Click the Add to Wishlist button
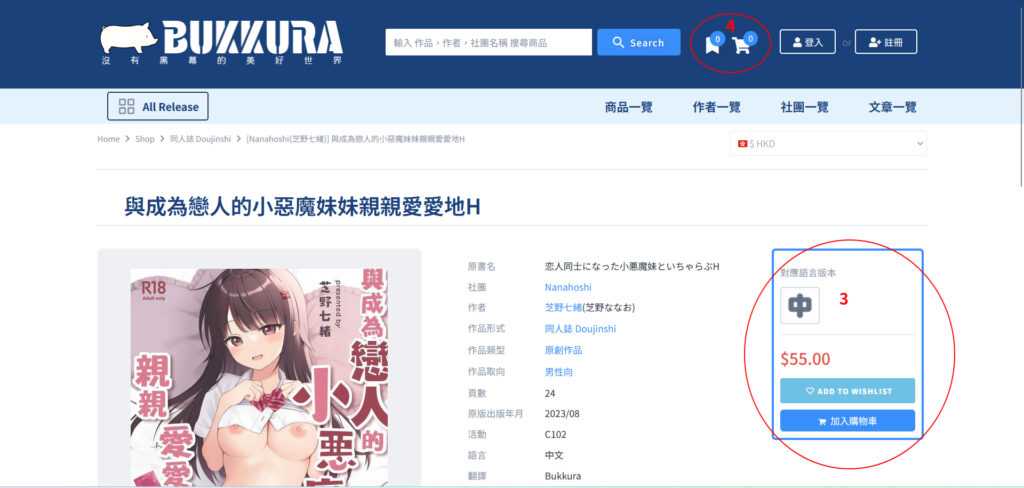This screenshot has width=1024, height=488. click(847, 391)
